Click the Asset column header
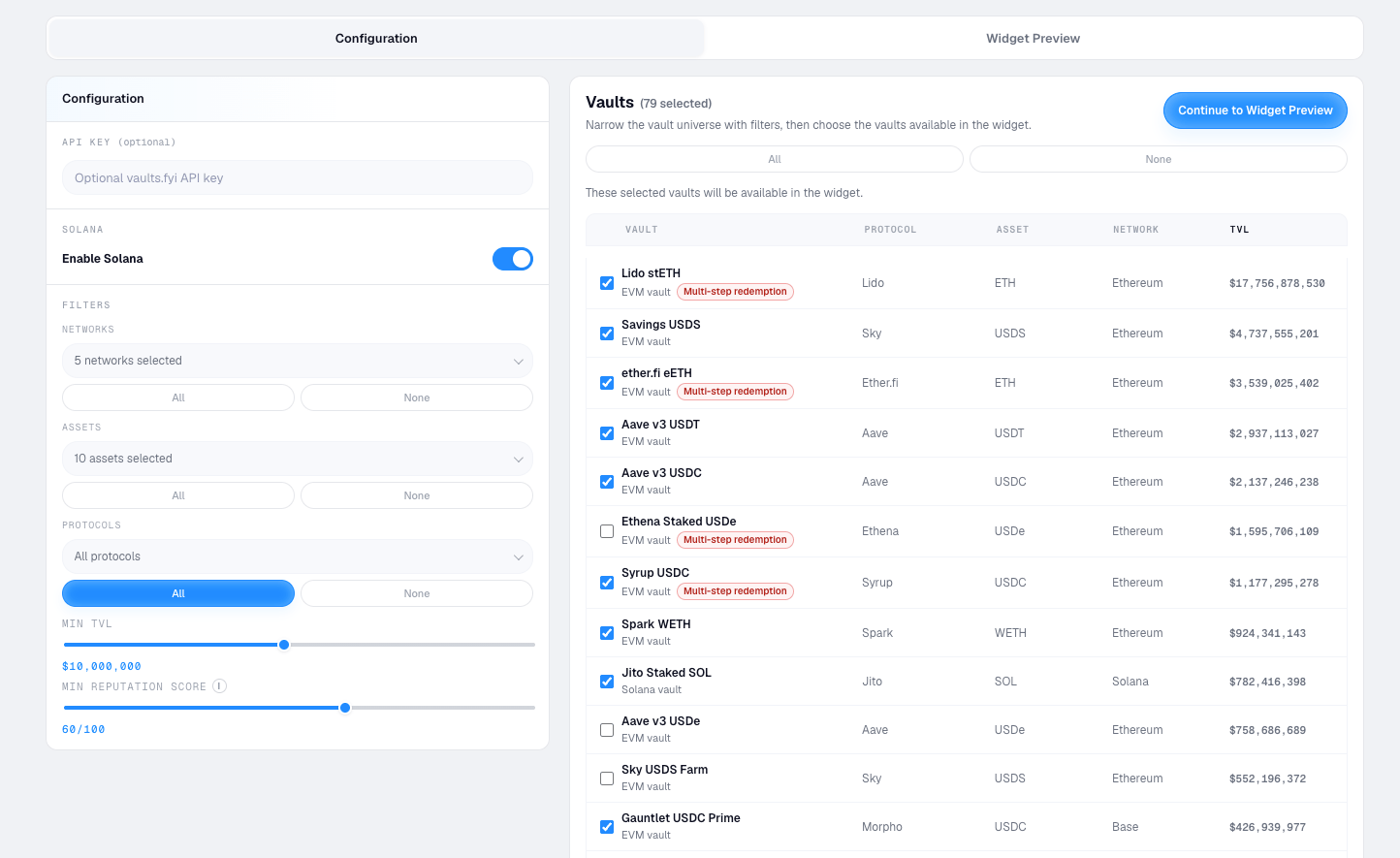This screenshot has height=858, width=1400. (x=1012, y=230)
